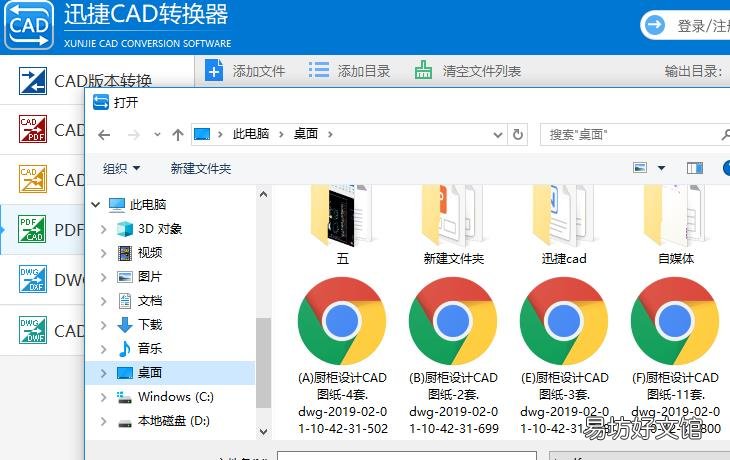Select the PDF to CAD sidebar icon
730x460 pixels.
pyautogui.click(x=32, y=229)
